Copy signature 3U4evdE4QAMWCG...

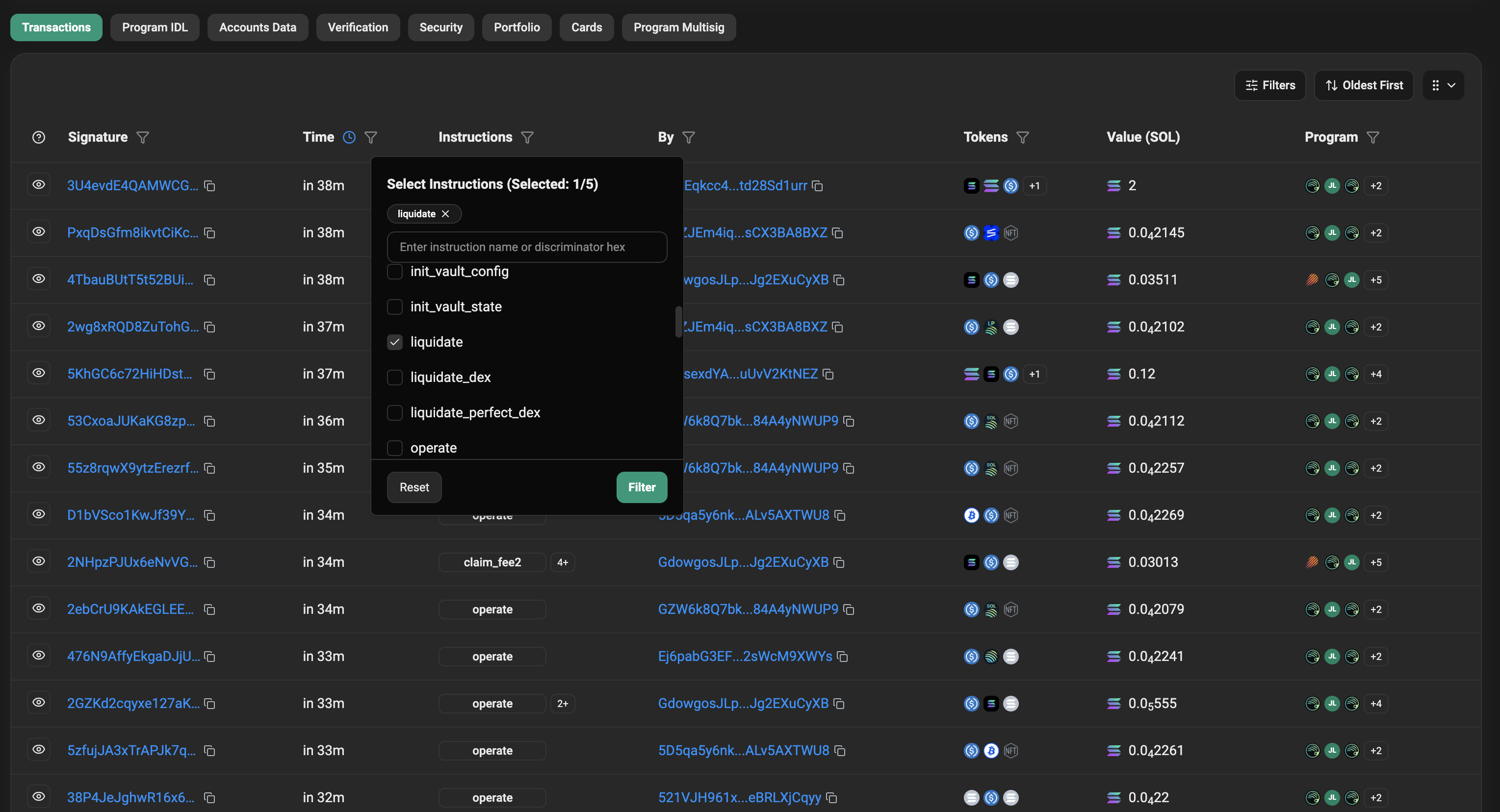209,186
